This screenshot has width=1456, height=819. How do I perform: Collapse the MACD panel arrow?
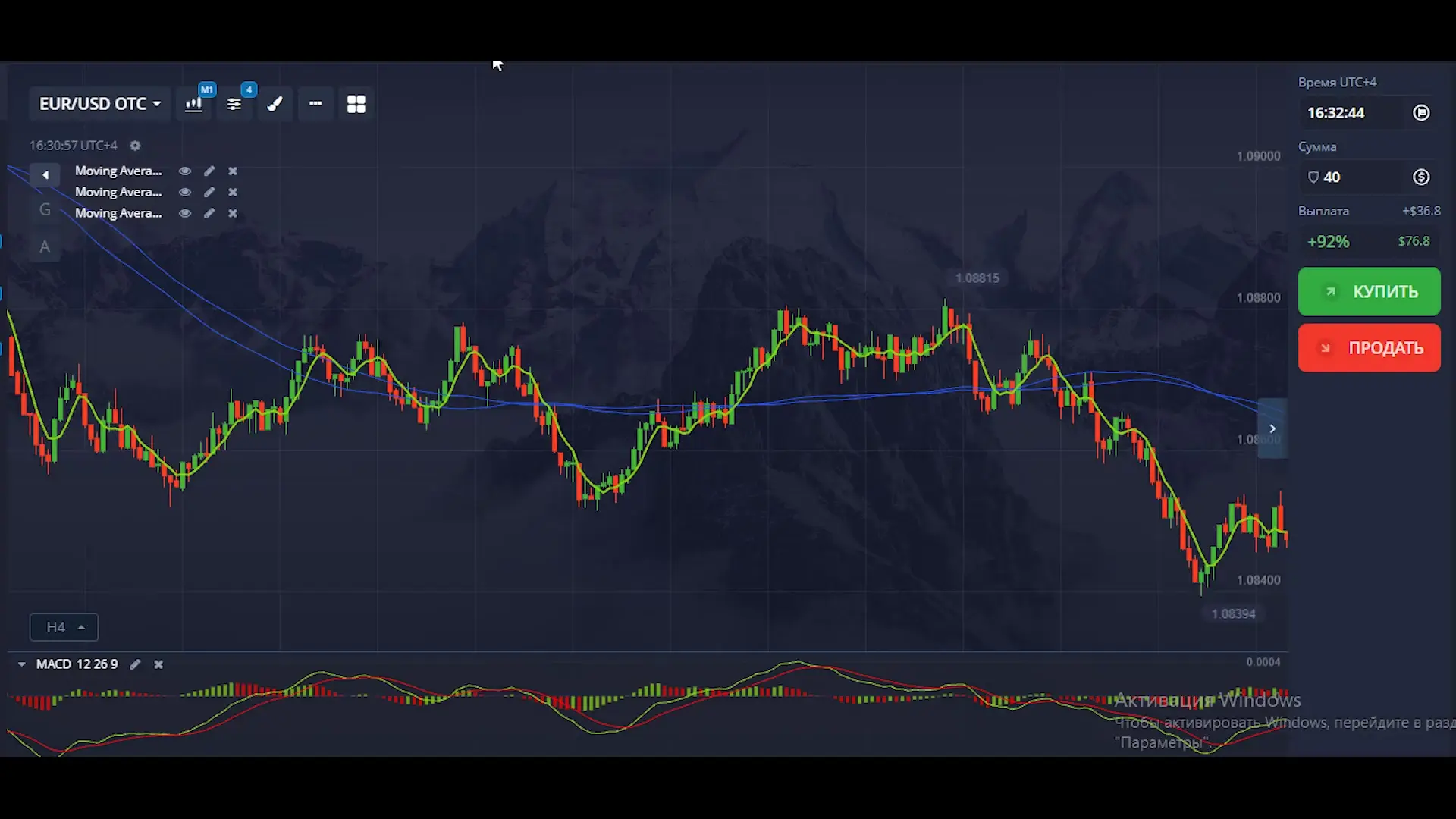[21, 664]
